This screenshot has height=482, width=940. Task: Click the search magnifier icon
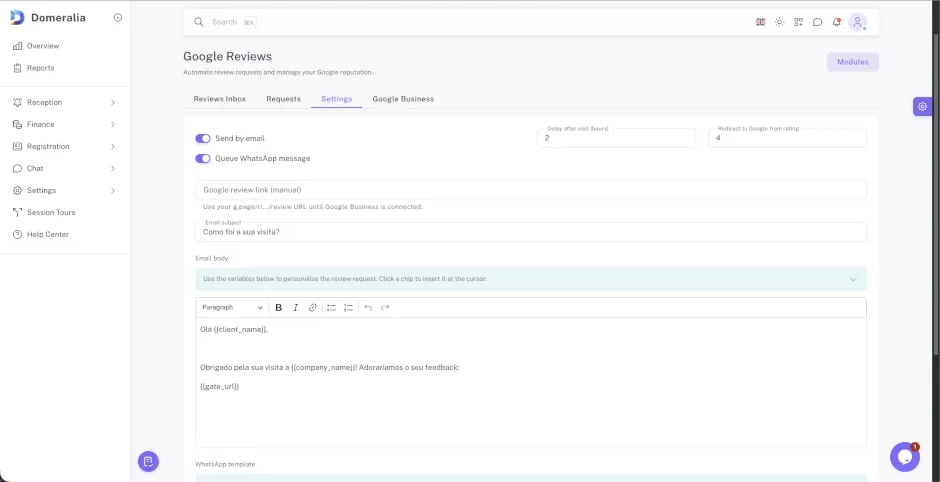click(x=198, y=22)
